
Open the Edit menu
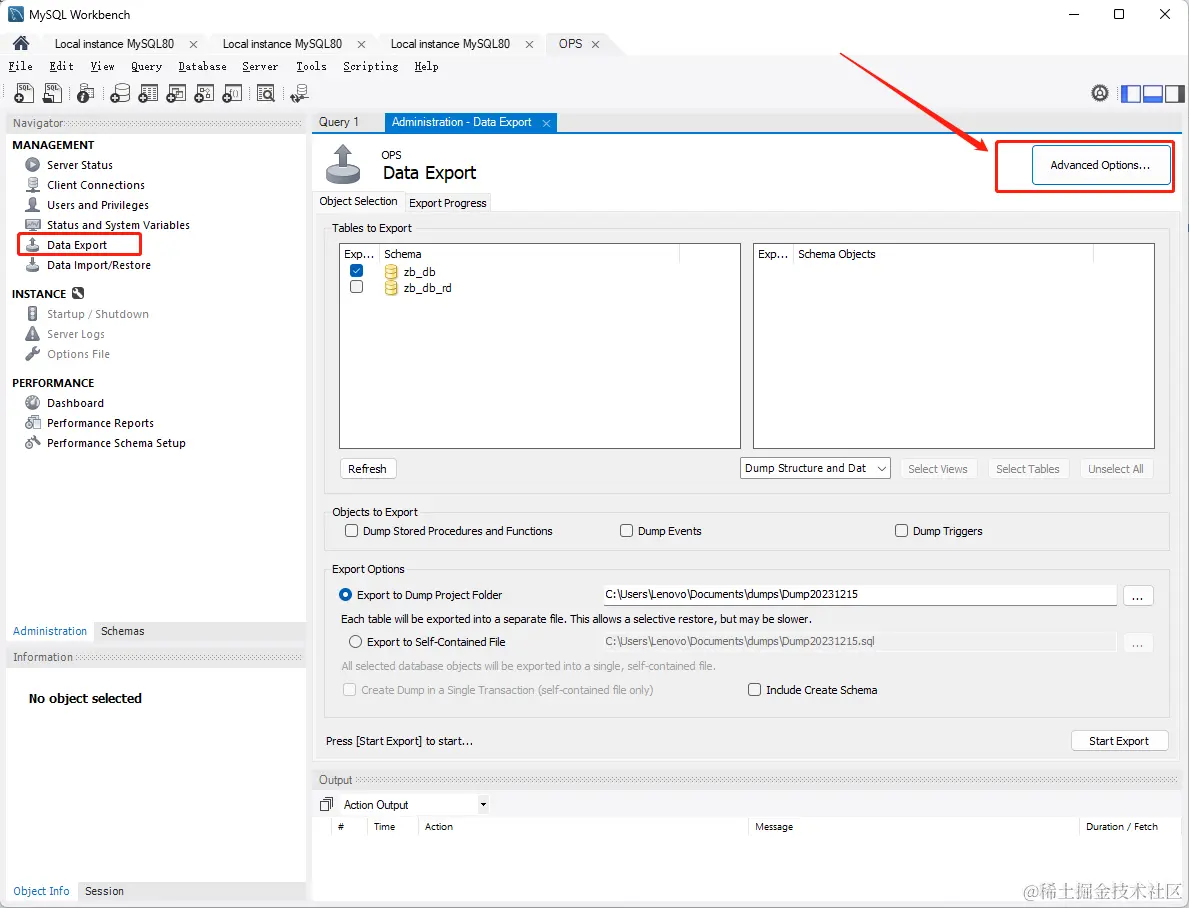61,66
